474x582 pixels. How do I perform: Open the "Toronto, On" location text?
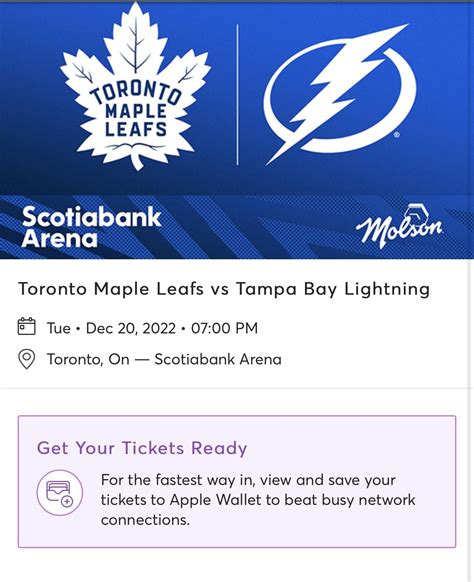(x=88, y=359)
